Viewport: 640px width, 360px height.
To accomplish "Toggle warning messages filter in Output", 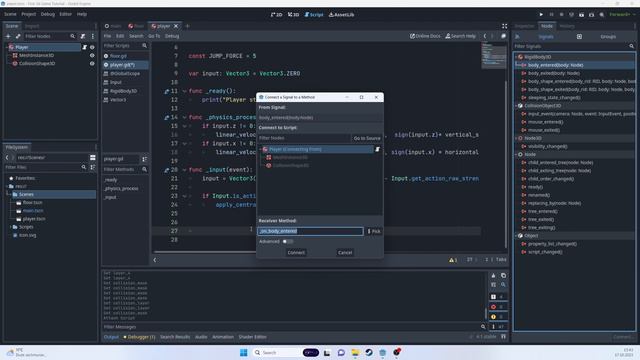I will pyautogui.click(x=498, y=316).
